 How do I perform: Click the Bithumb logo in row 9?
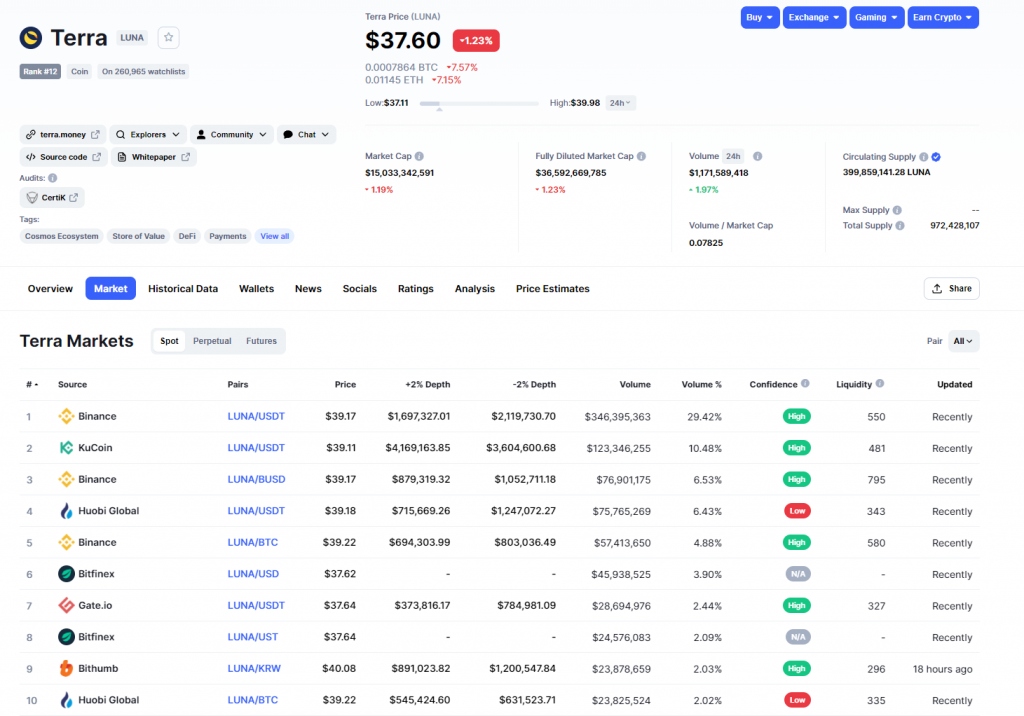click(66, 668)
